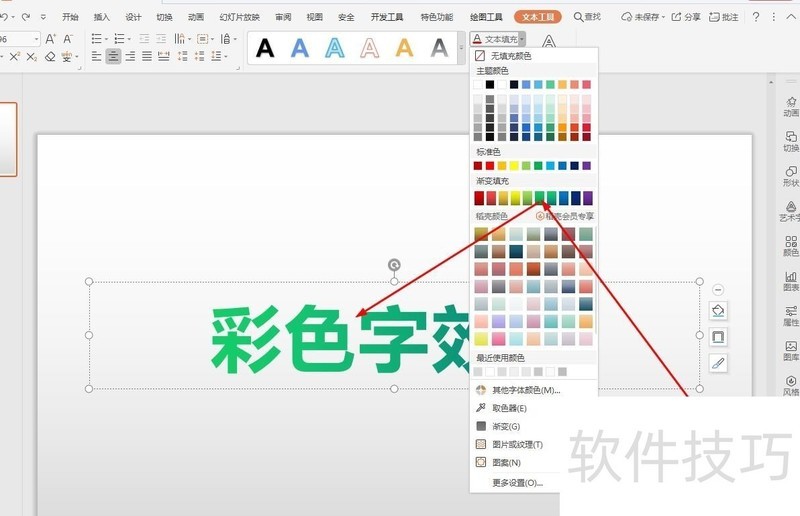Apply superscript X² formatting
This screenshot has height=516, width=800.
[x=15, y=56]
